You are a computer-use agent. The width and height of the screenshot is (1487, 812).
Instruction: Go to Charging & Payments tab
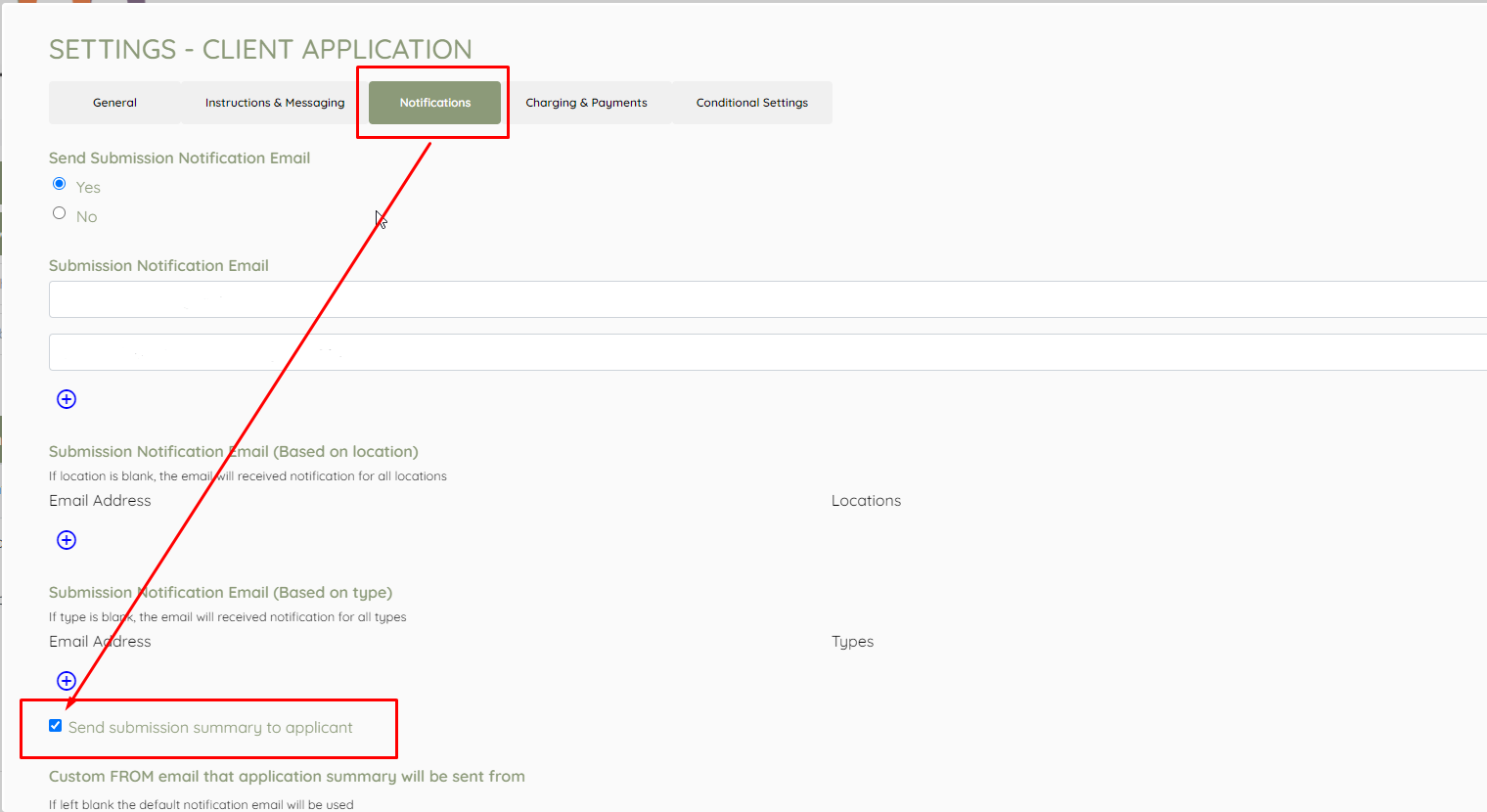586,103
